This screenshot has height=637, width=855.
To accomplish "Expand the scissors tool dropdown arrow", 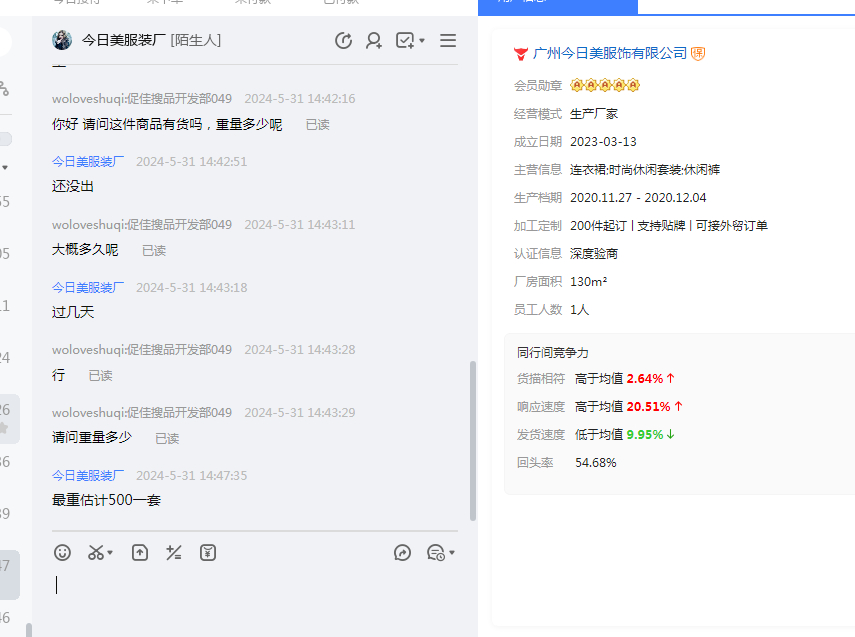I will [110, 553].
